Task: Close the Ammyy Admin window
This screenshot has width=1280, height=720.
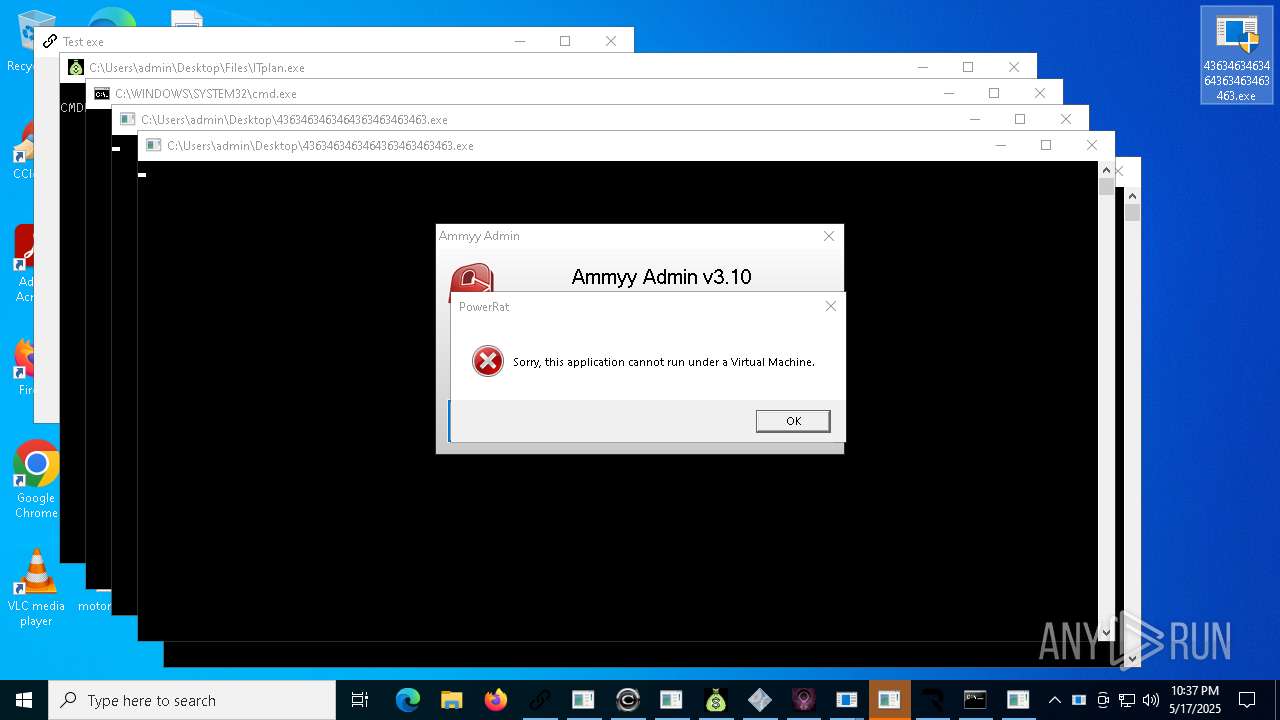Action: click(828, 236)
